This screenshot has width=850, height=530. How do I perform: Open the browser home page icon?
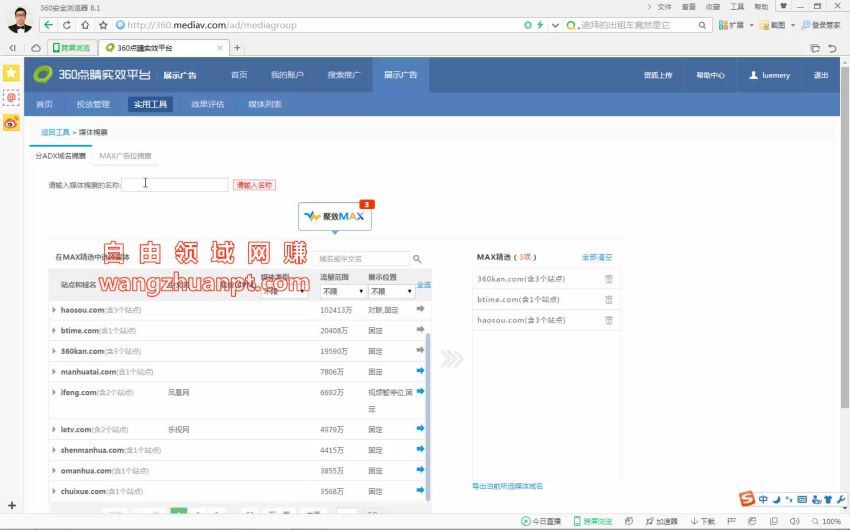point(85,25)
